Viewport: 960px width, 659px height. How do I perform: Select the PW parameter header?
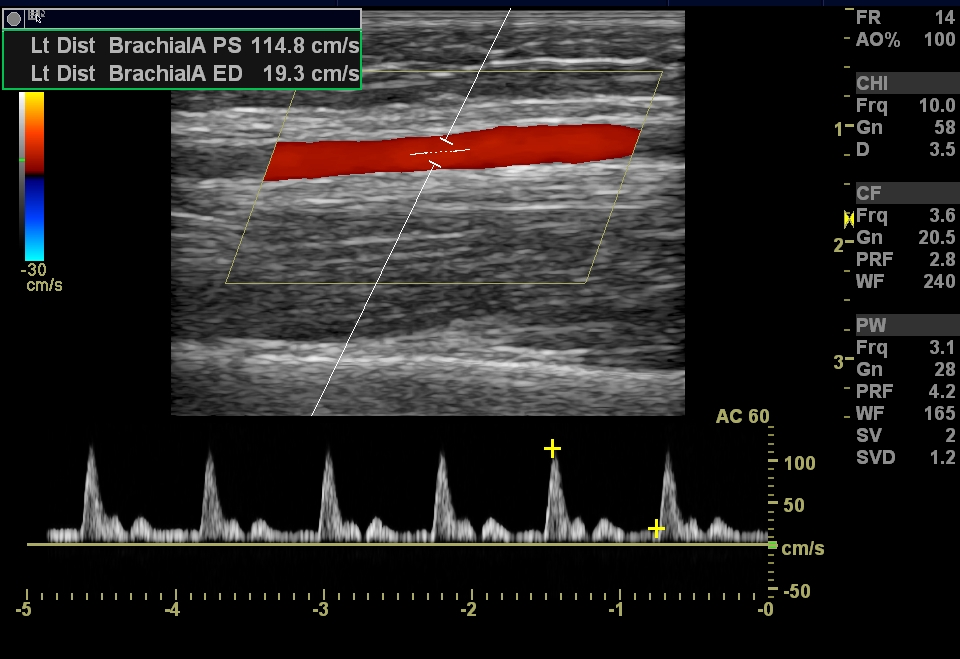click(x=870, y=325)
